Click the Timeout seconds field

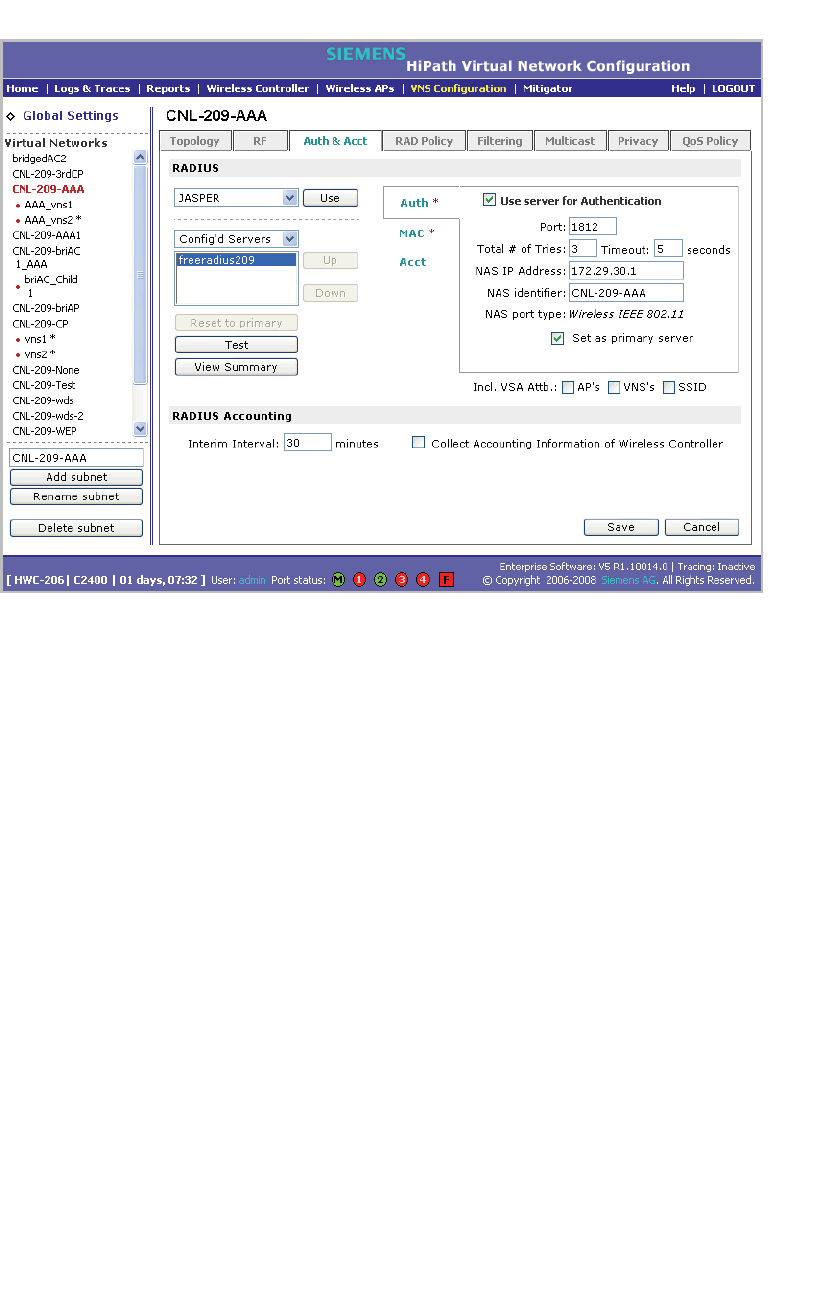pos(669,249)
